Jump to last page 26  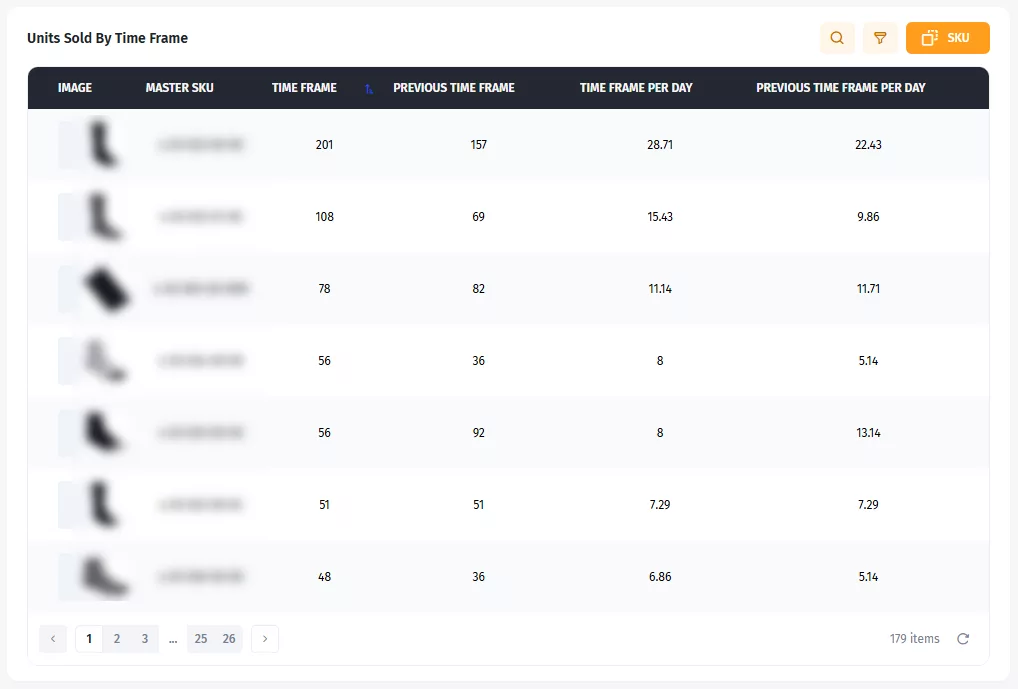click(x=229, y=639)
